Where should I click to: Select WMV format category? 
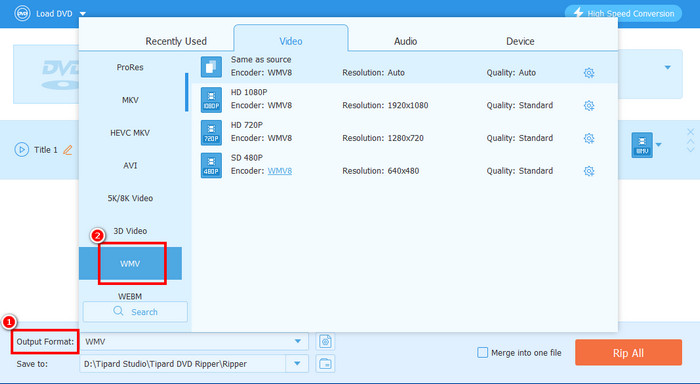point(130,263)
